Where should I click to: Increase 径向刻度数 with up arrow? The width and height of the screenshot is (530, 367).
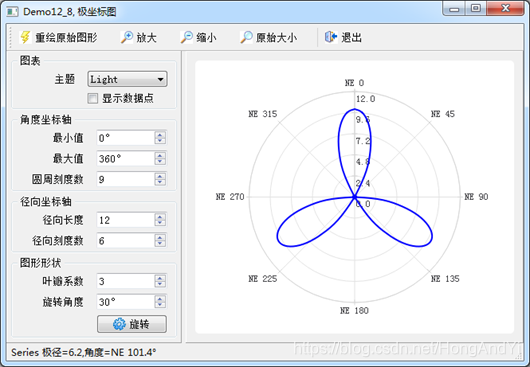[160, 237]
